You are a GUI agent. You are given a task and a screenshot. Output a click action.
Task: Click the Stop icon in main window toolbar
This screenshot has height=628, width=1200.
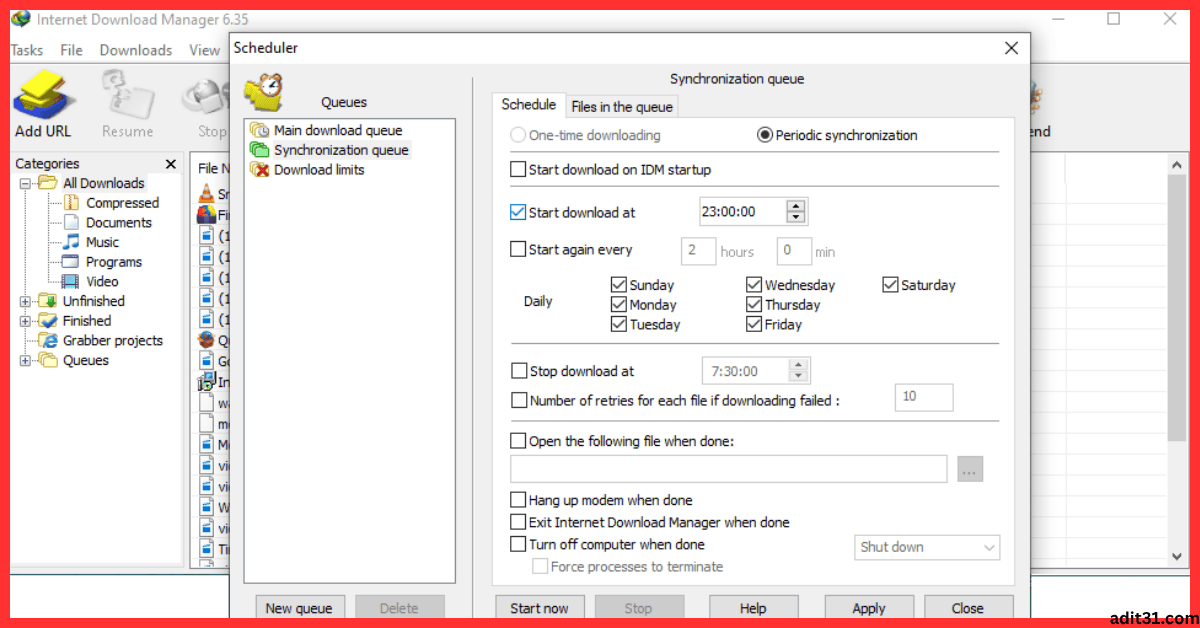coord(207,98)
